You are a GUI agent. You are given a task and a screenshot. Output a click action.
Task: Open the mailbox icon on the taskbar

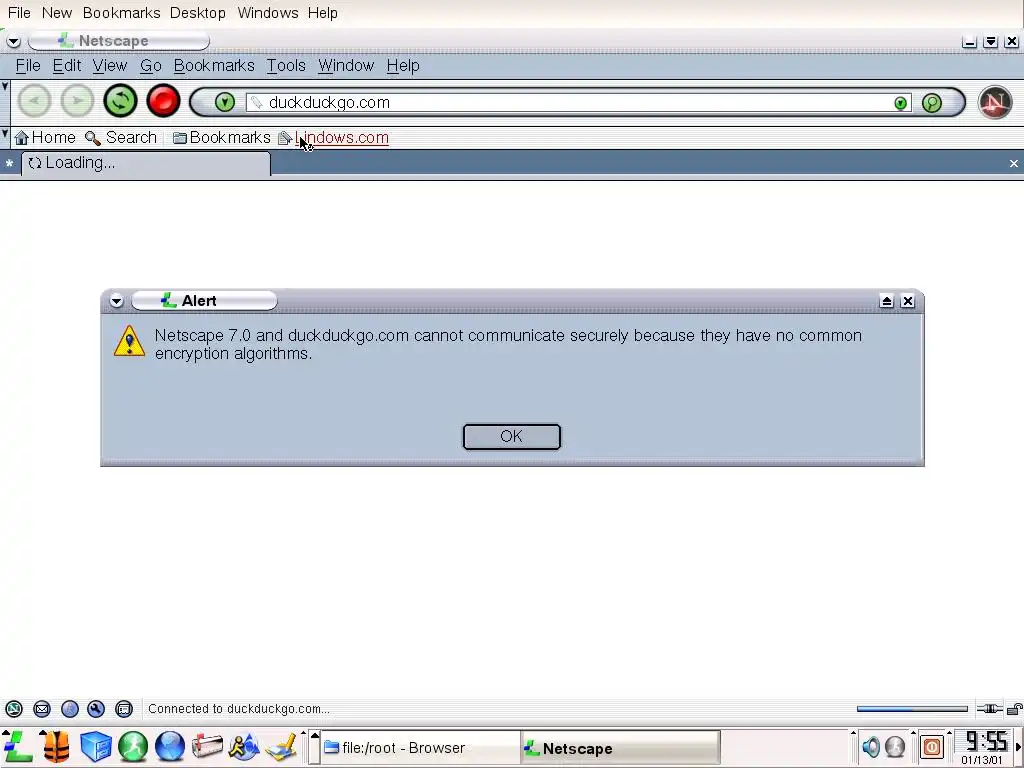[207, 746]
